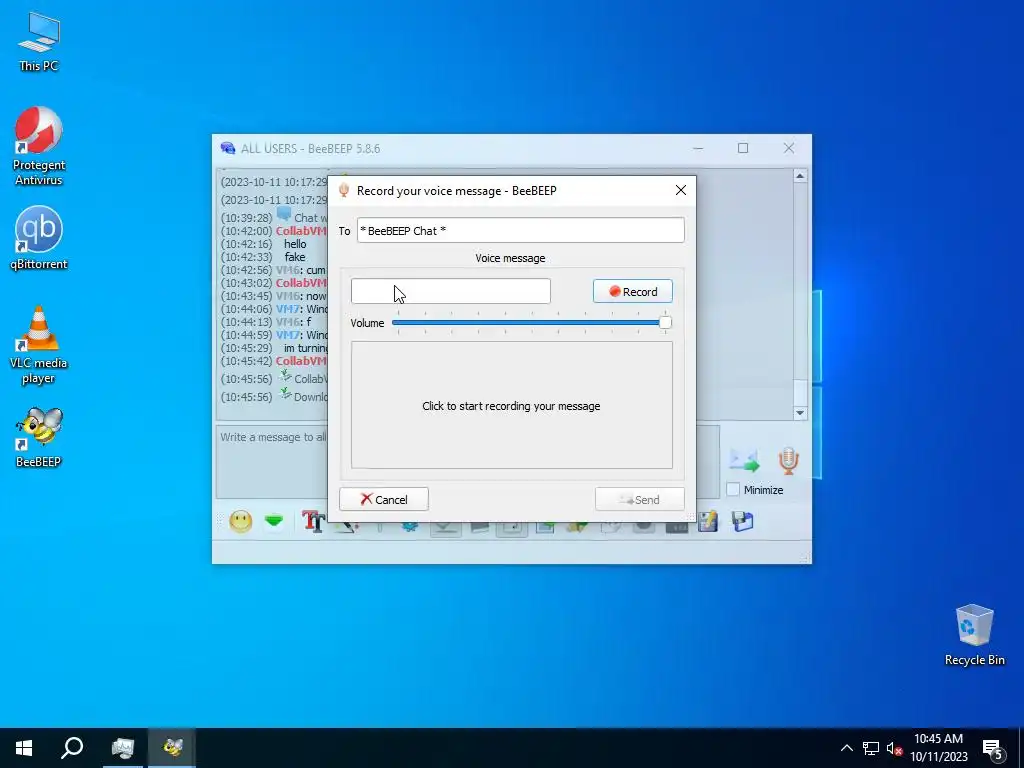Click the muted speaker tray icon
This screenshot has width=1024, height=768.
pyautogui.click(x=895, y=748)
